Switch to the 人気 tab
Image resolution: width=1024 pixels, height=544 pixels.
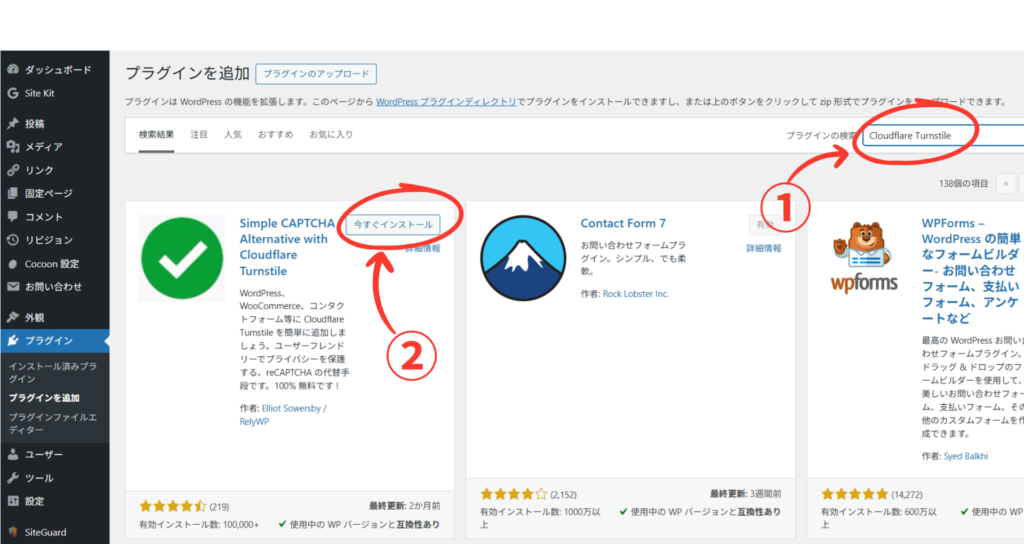[232, 134]
